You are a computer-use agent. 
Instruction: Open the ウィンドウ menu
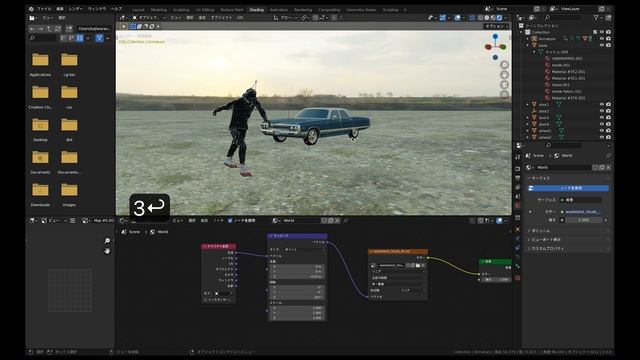pyautogui.click(x=97, y=9)
